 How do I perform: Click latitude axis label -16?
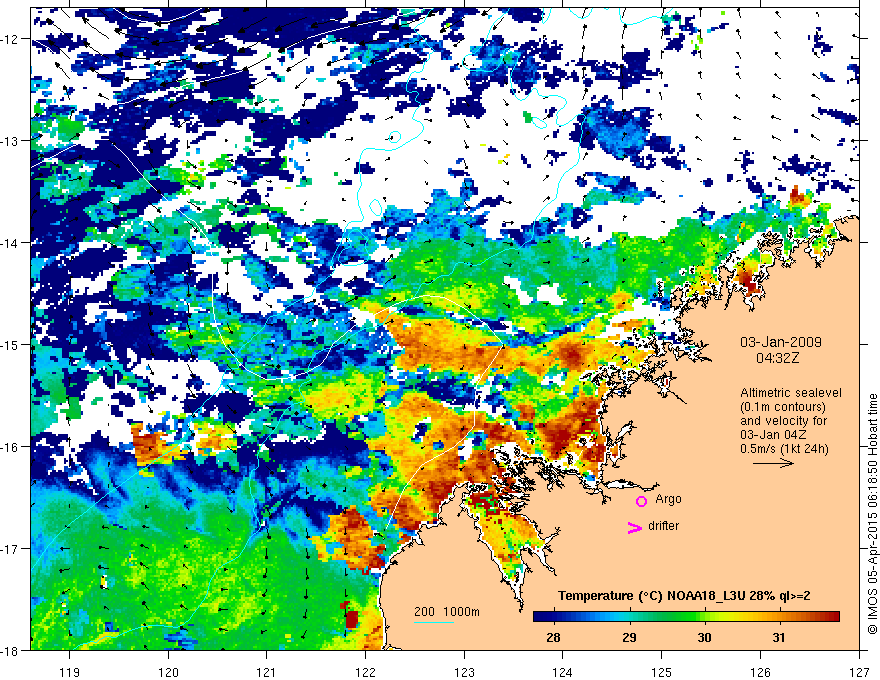(10, 447)
